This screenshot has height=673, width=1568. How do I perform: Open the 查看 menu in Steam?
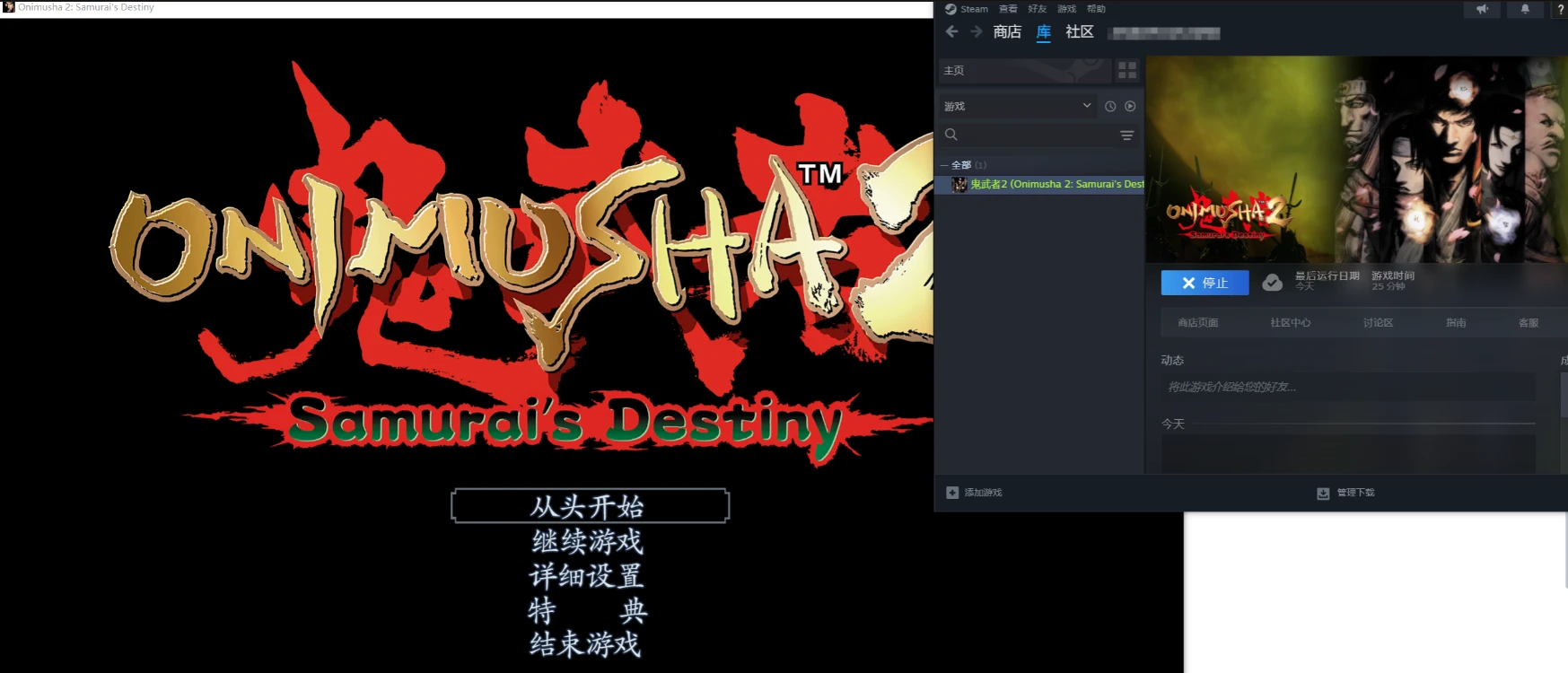point(1008,9)
